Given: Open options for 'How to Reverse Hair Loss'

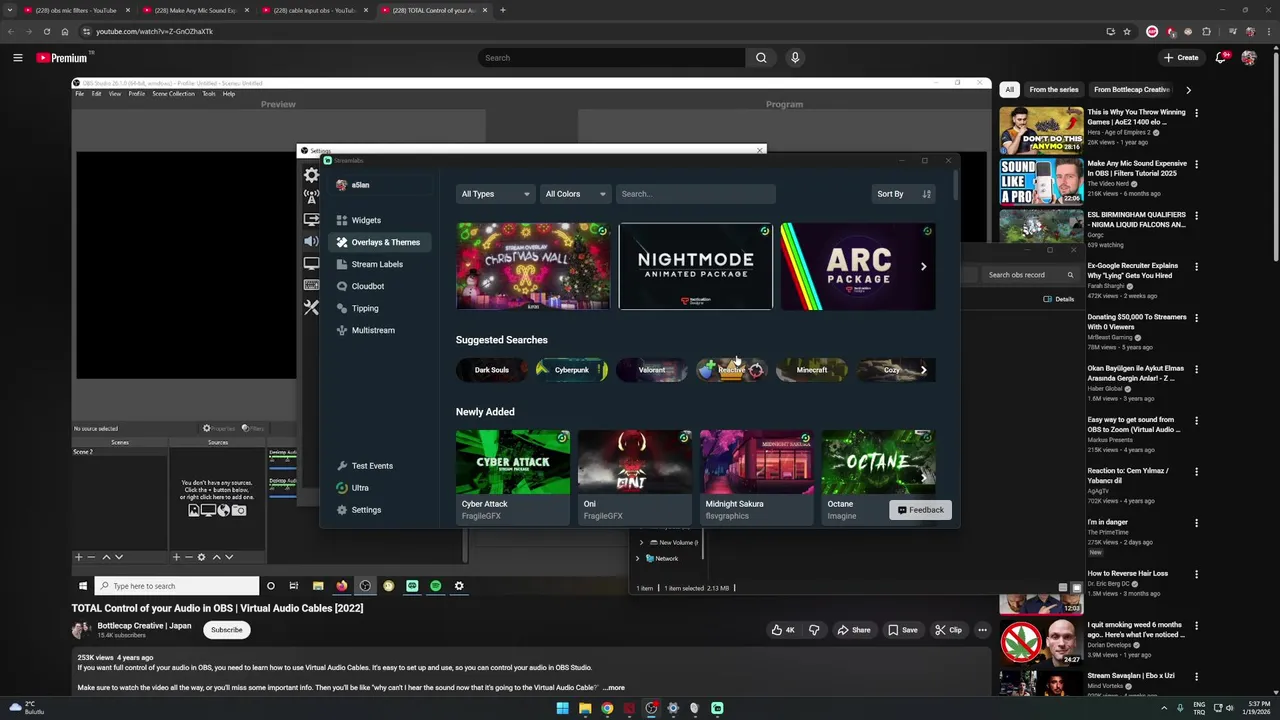Looking at the screenshot, I should click(x=1196, y=574).
